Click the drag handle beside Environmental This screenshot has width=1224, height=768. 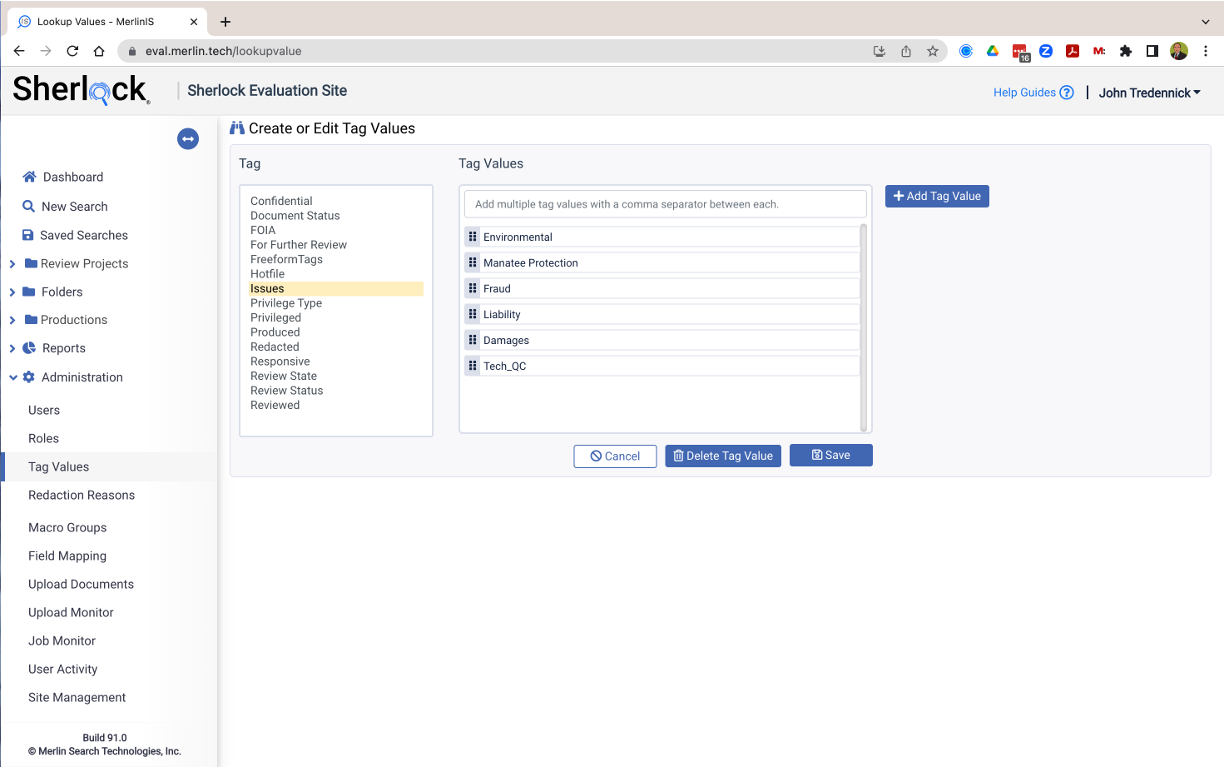point(473,237)
